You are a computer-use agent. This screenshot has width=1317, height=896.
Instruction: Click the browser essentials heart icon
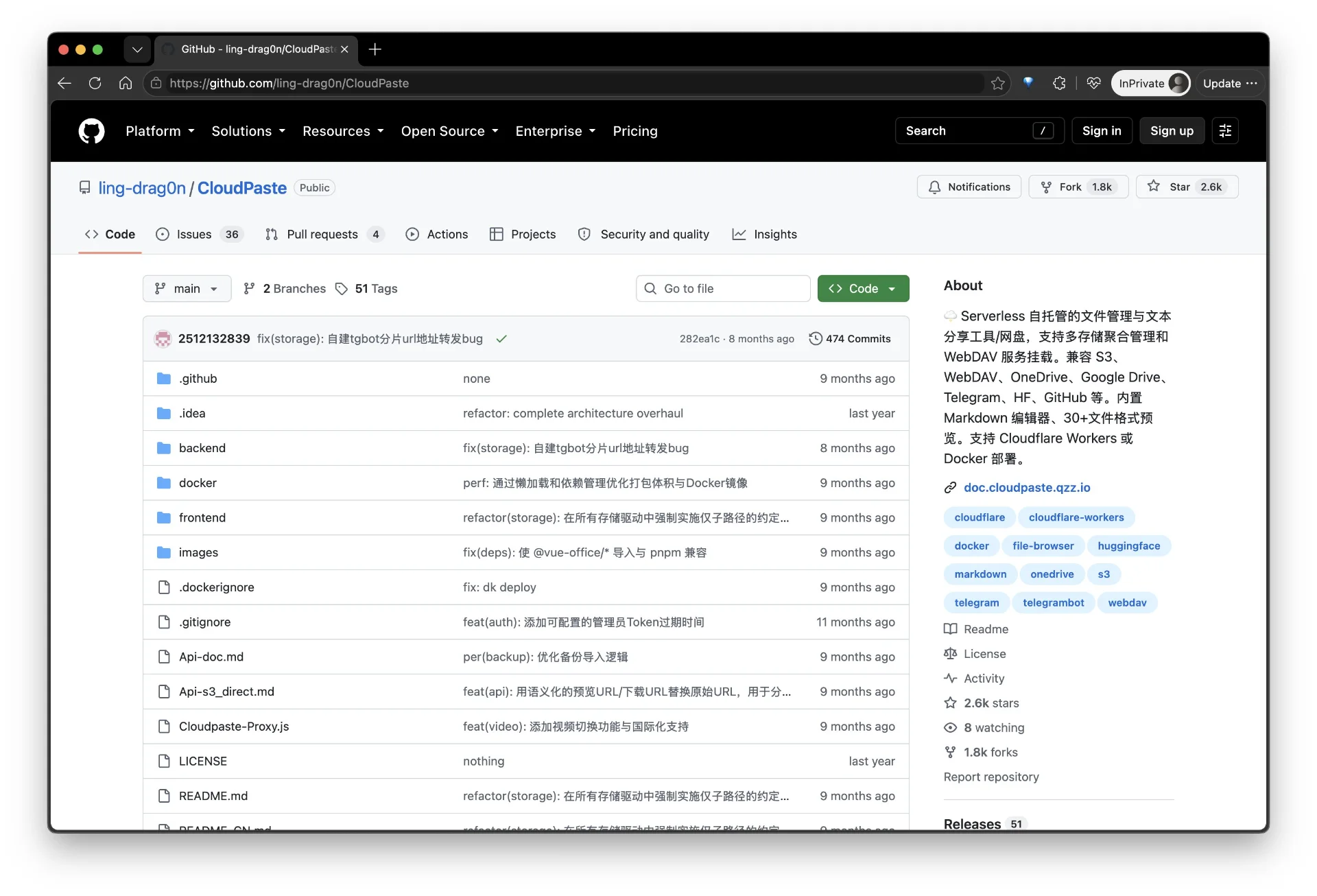pos(1093,83)
